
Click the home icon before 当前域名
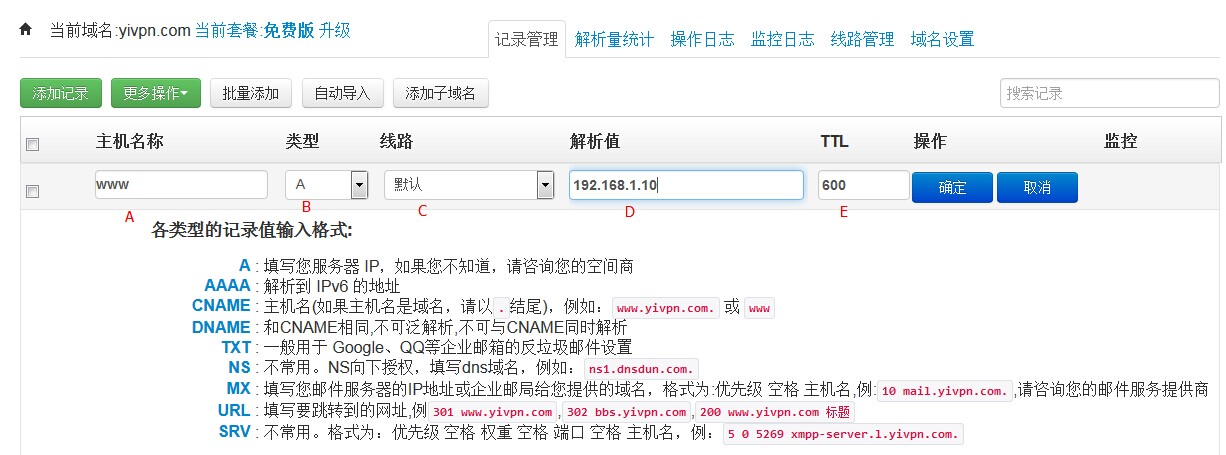[x=27, y=30]
